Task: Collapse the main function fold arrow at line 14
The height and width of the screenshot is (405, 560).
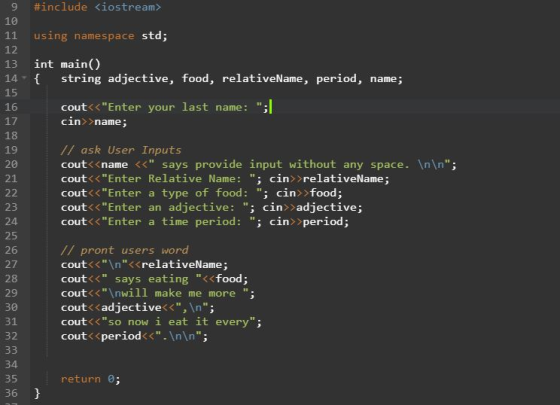Action: point(24,78)
